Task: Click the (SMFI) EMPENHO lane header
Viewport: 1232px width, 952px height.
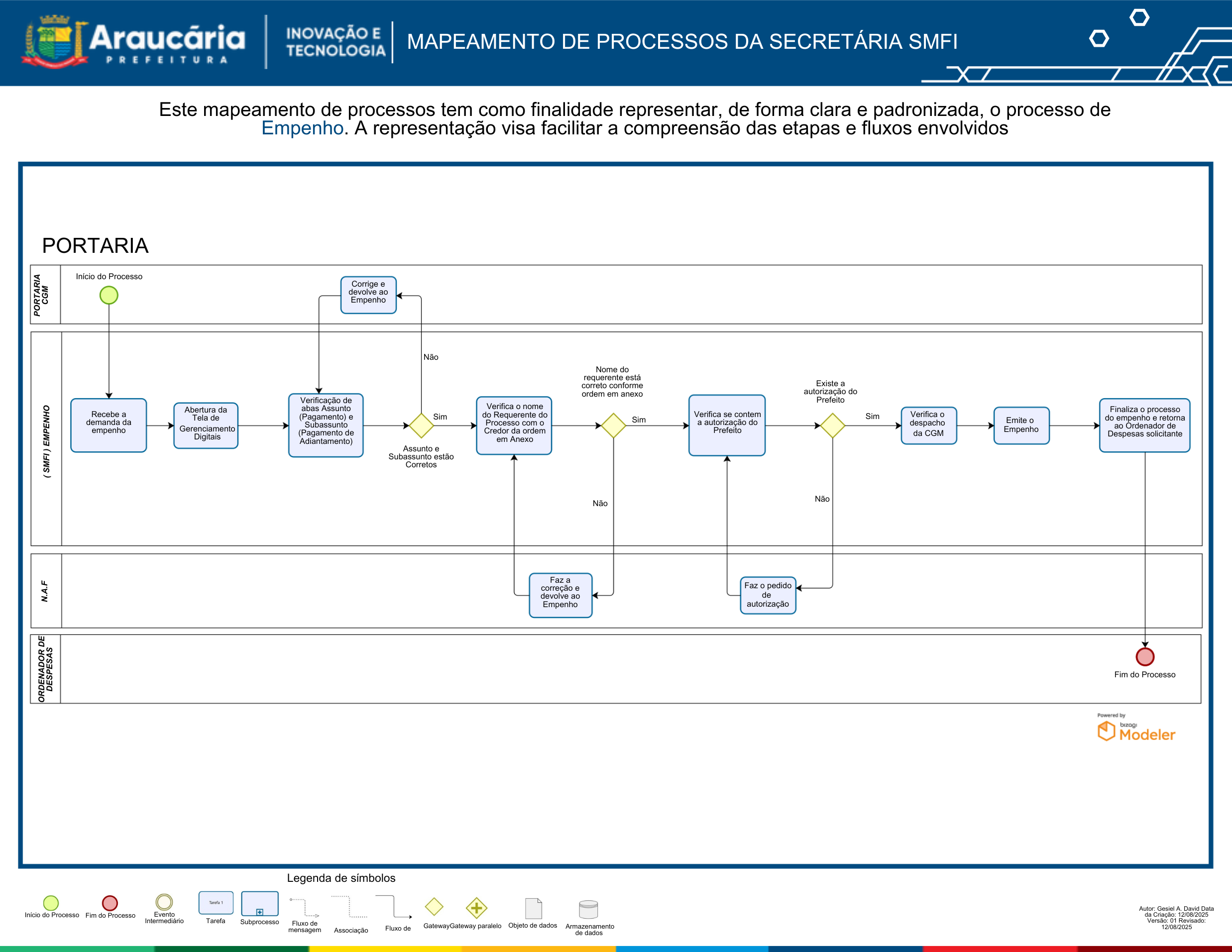Action: click(46, 438)
